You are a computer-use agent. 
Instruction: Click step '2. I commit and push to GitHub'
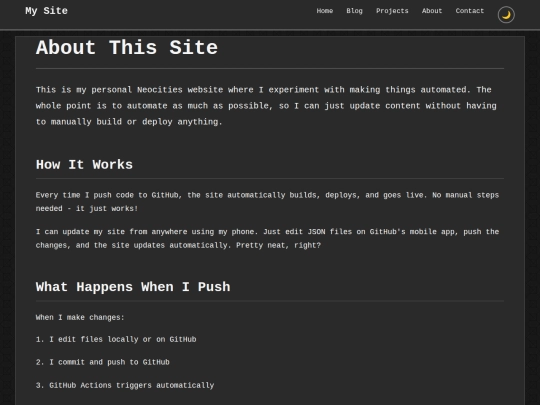(x=103, y=362)
